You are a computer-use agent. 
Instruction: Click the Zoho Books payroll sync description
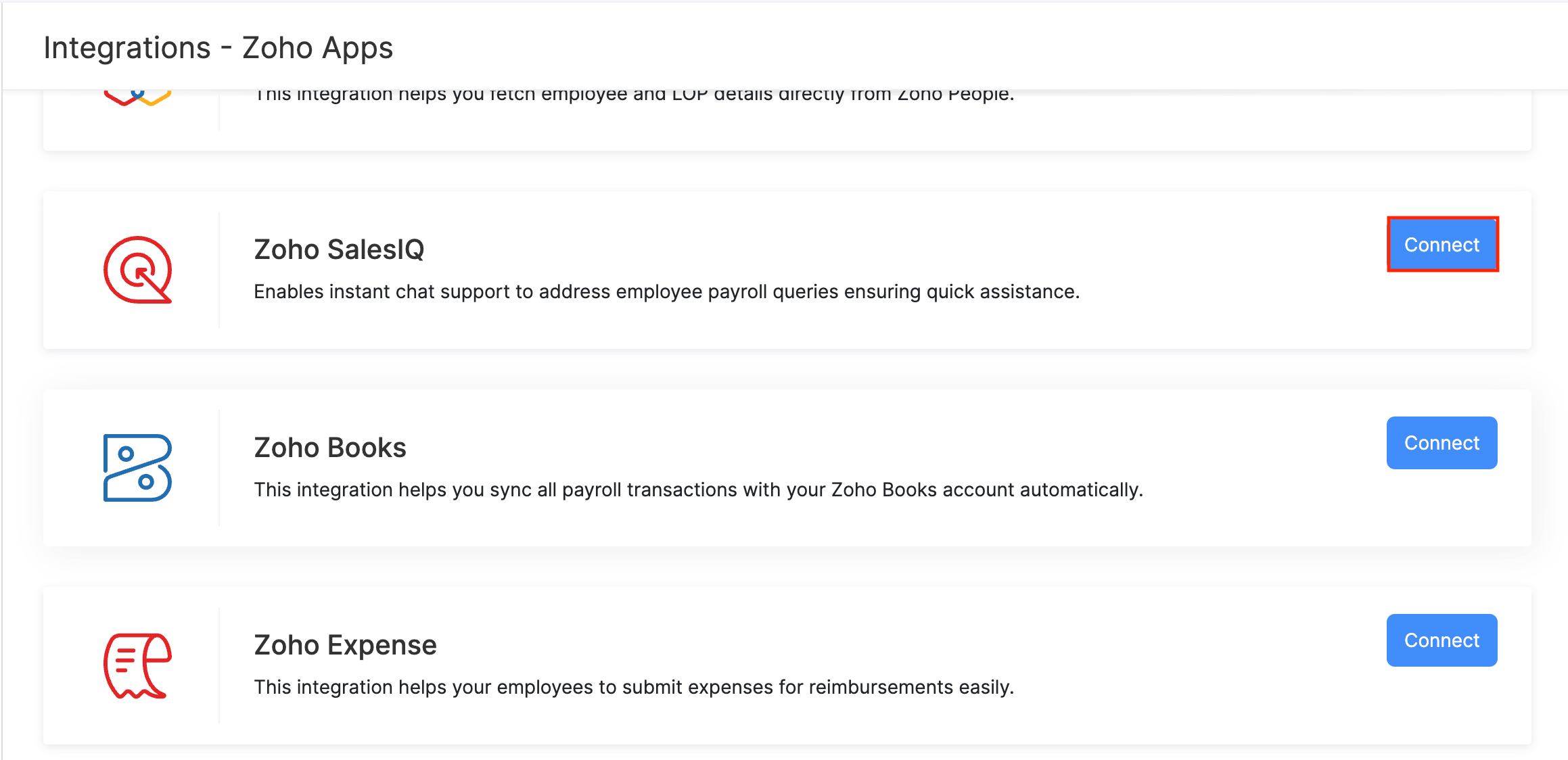coord(698,490)
